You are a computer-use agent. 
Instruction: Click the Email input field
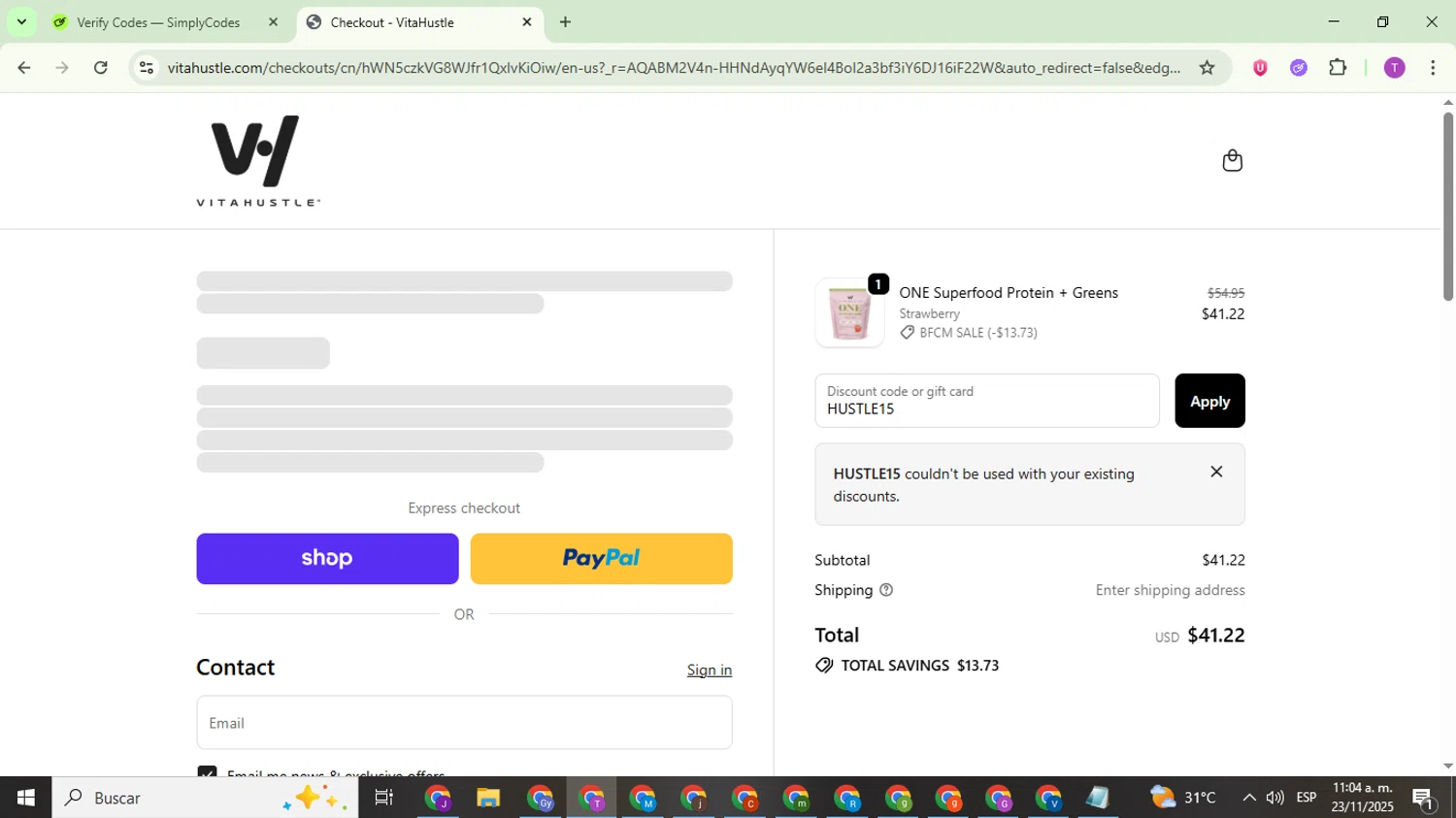[x=464, y=723]
